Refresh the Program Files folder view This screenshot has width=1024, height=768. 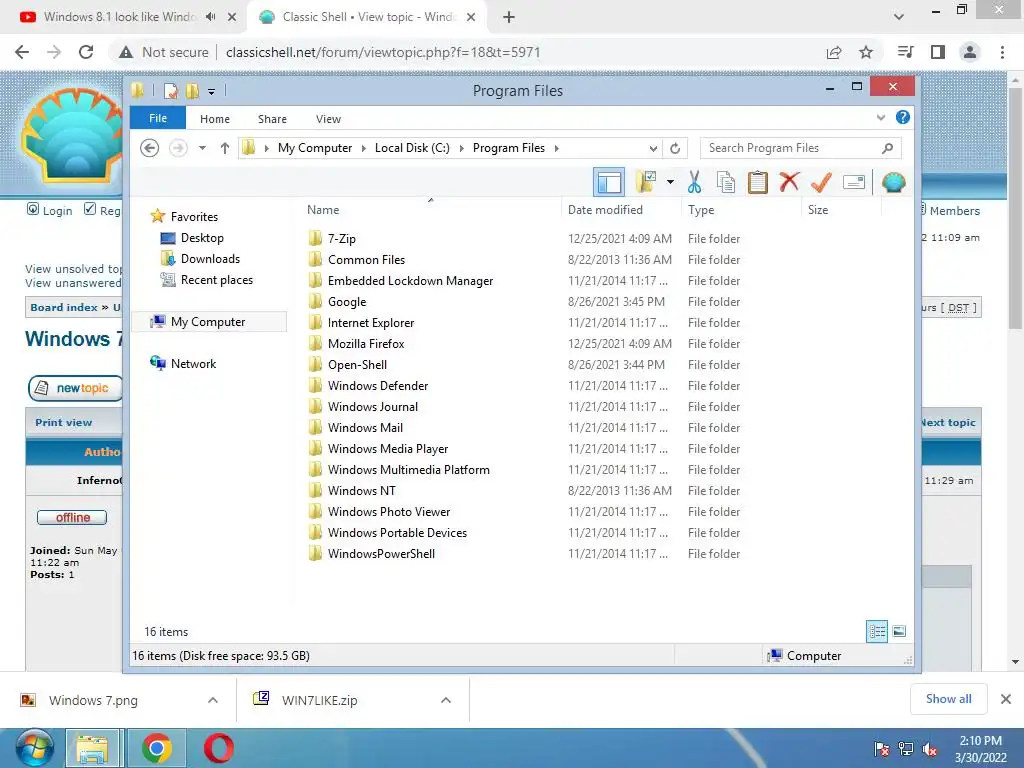click(x=675, y=148)
